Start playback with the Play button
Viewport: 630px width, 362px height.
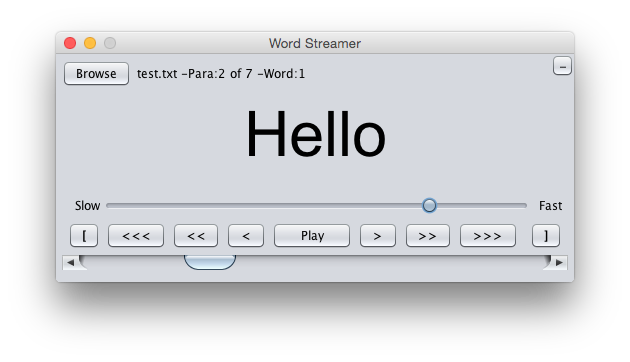pos(312,235)
